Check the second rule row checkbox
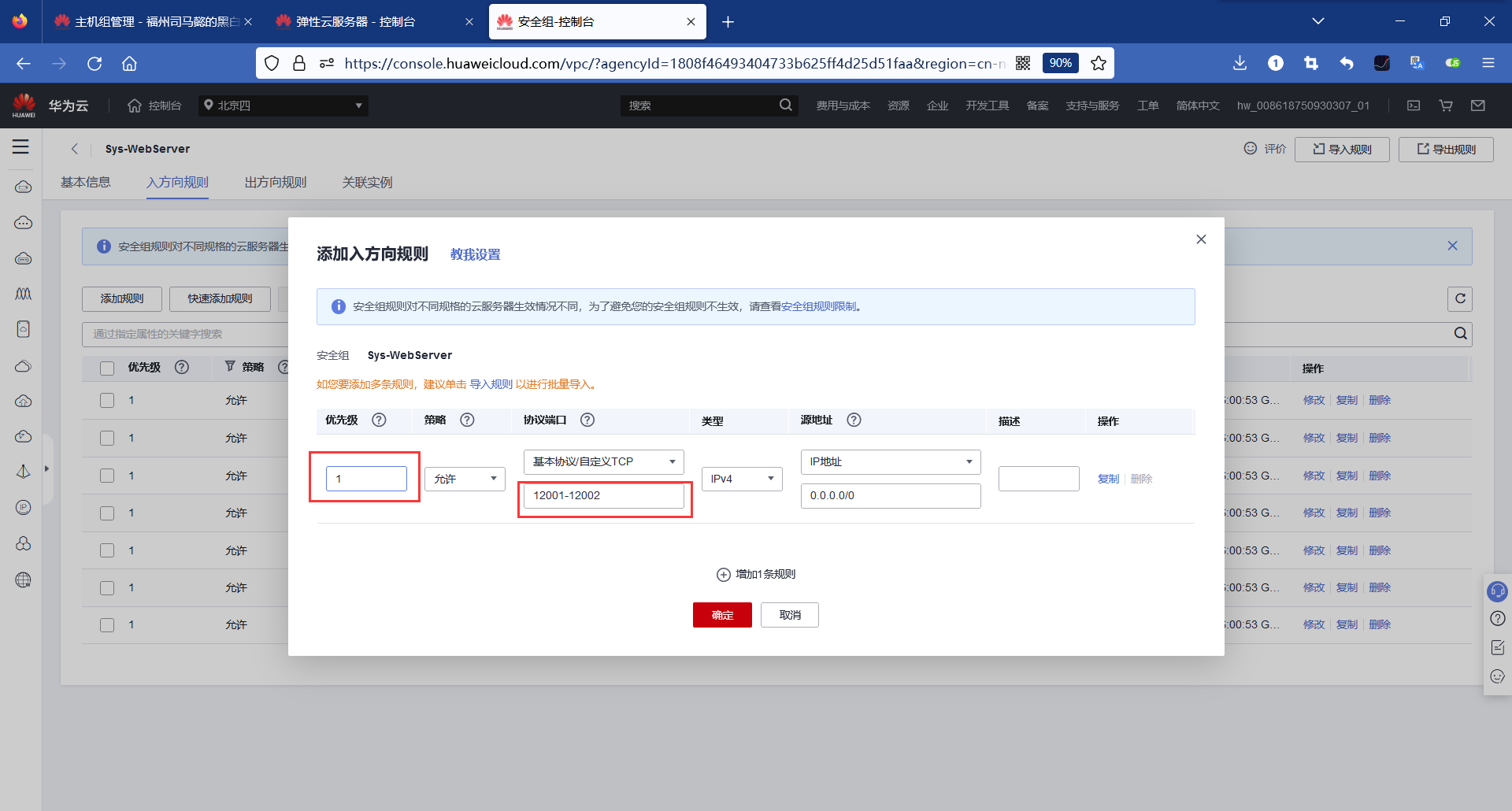 tap(107, 438)
